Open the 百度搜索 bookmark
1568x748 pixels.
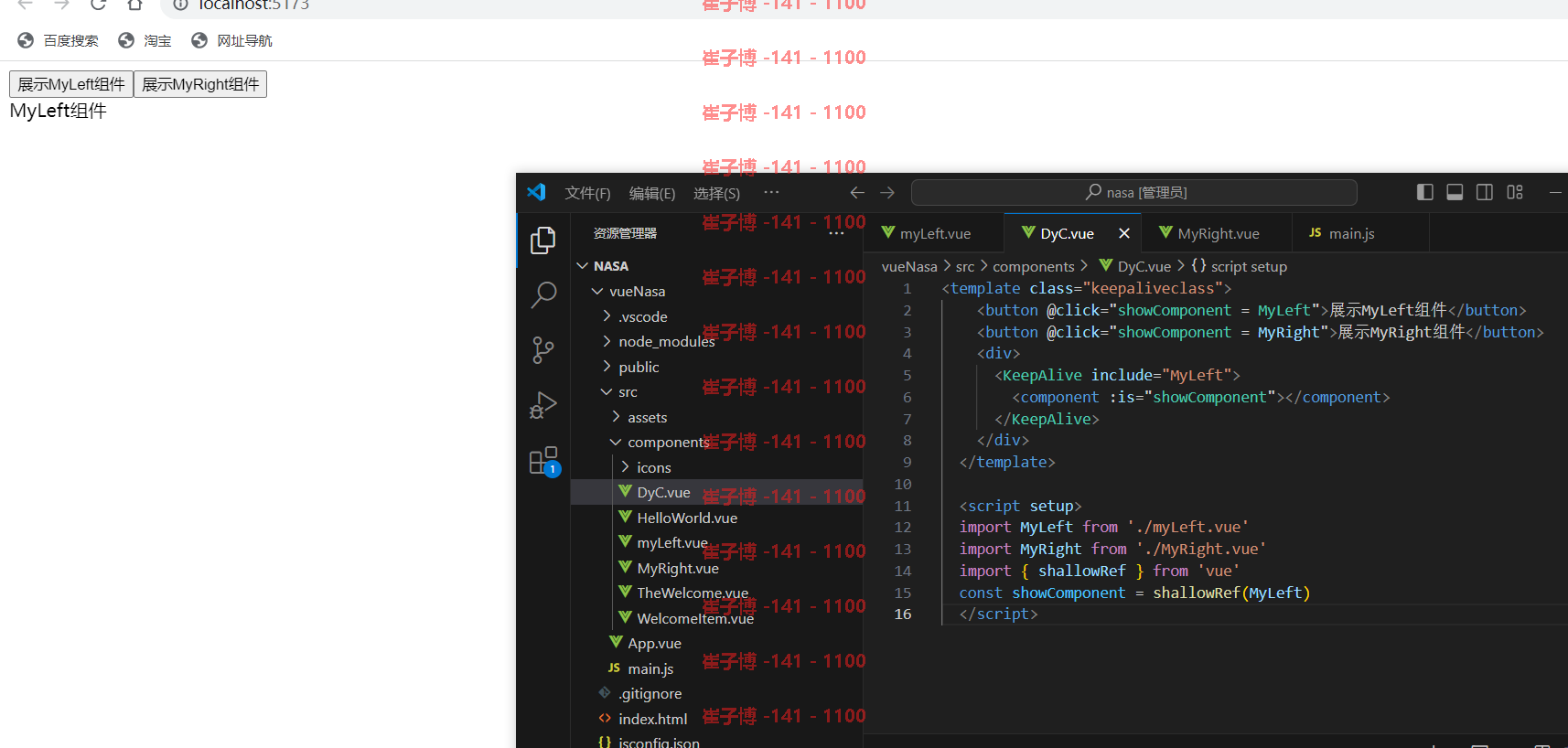tap(59, 40)
